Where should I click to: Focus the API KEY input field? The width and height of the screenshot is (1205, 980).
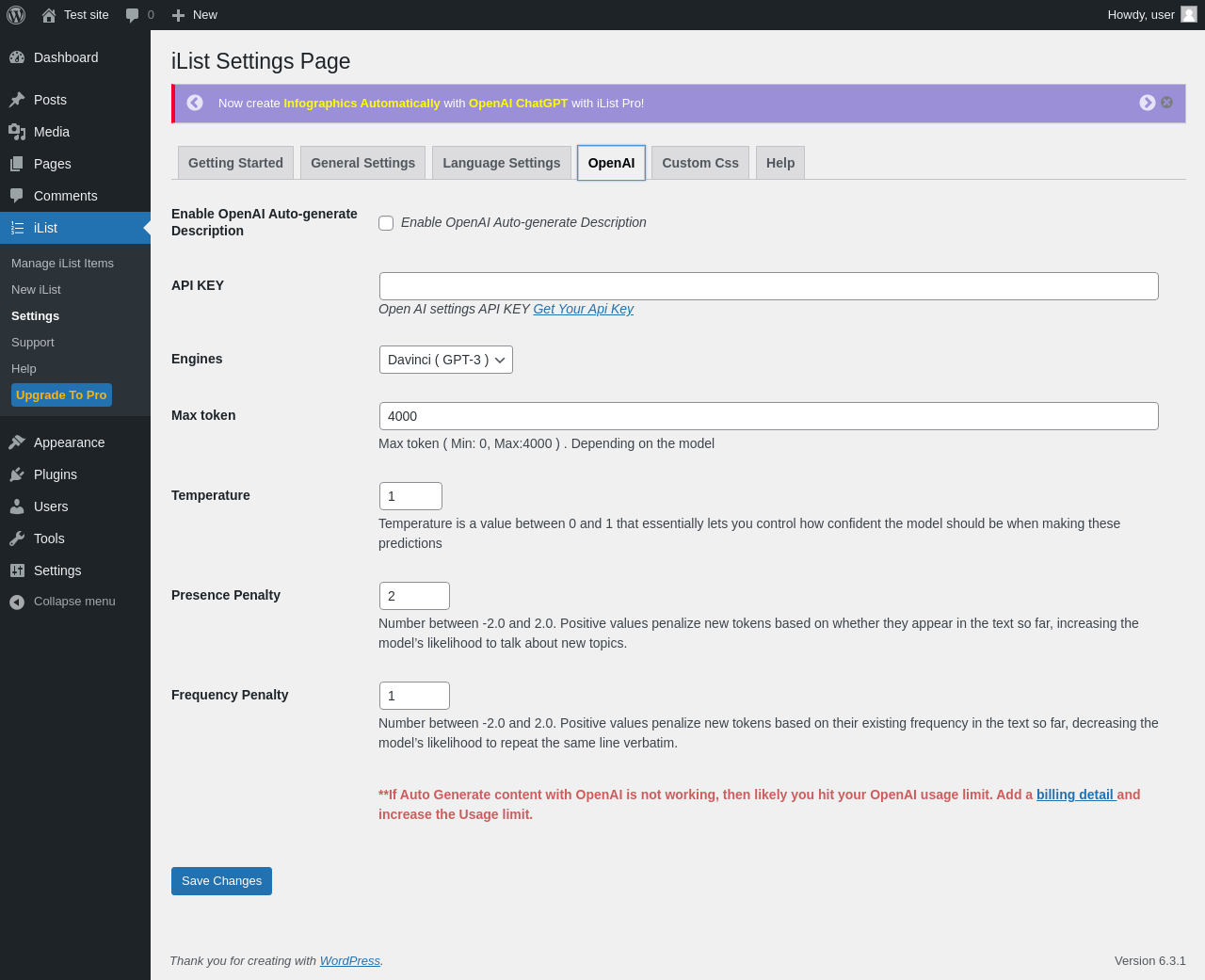[769, 286]
